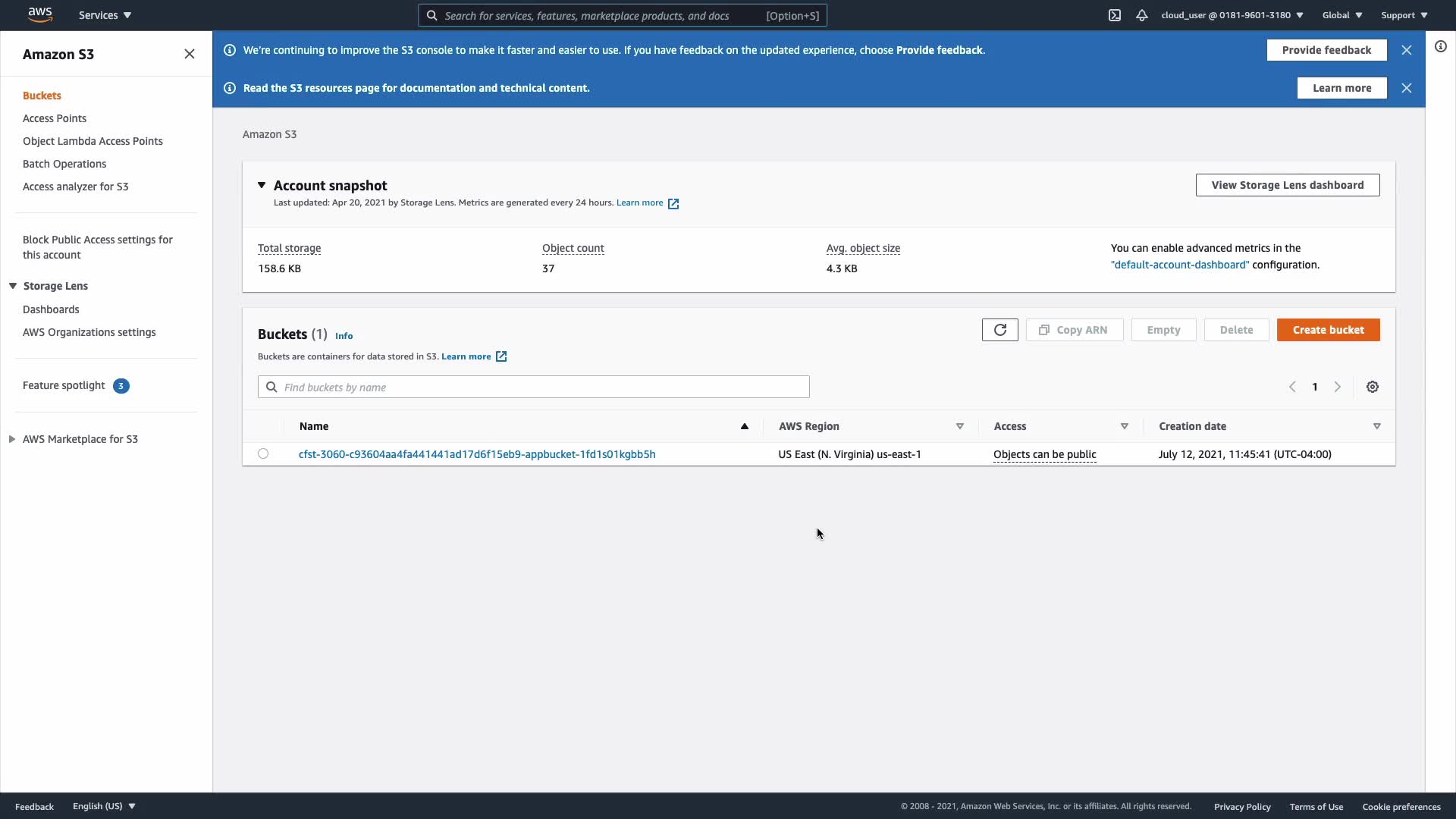Click the refresh buckets icon button

point(999,330)
